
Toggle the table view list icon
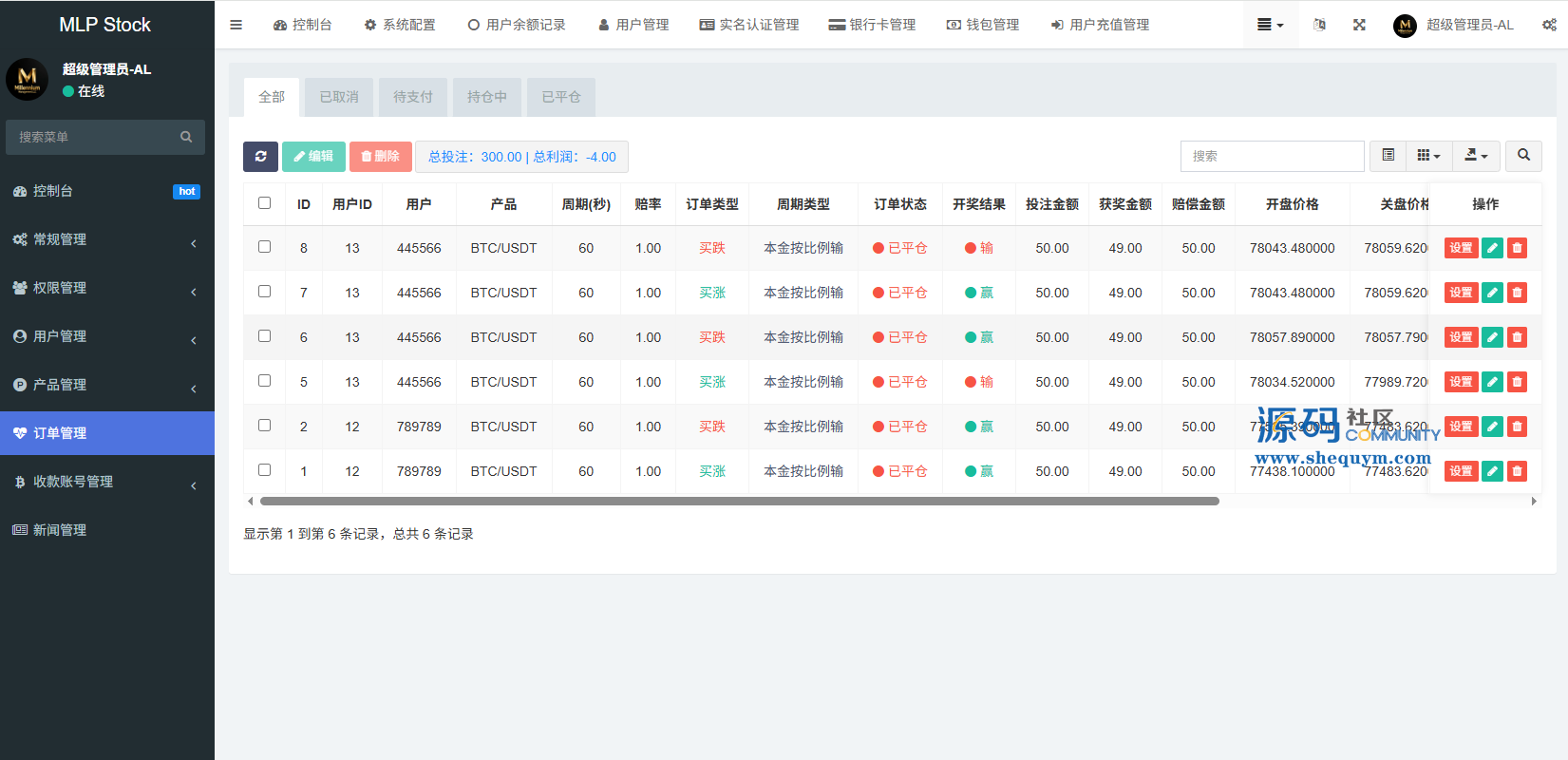click(x=1388, y=156)
